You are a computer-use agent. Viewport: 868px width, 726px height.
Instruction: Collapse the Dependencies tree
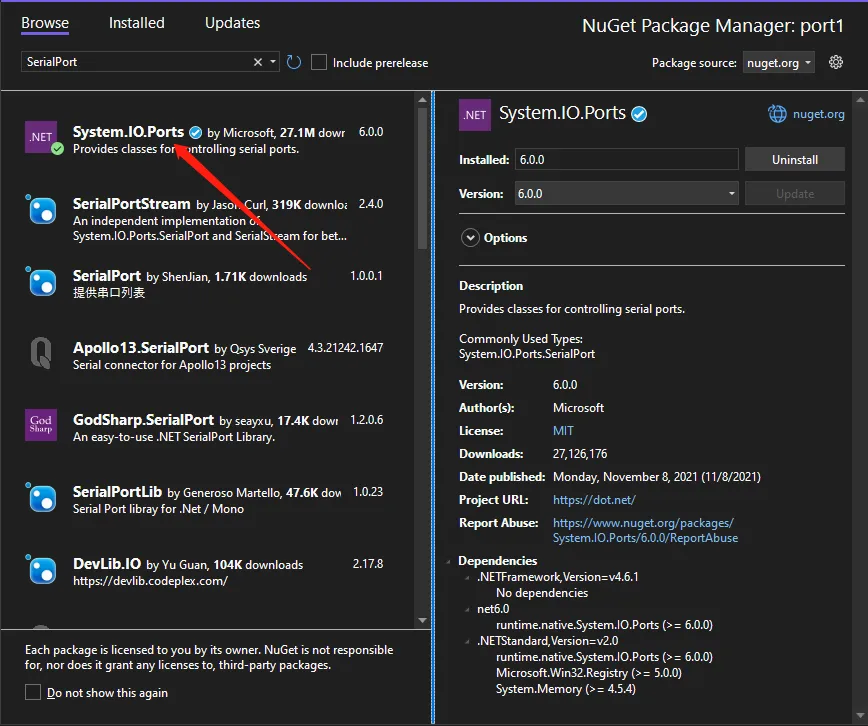point(448,562)
